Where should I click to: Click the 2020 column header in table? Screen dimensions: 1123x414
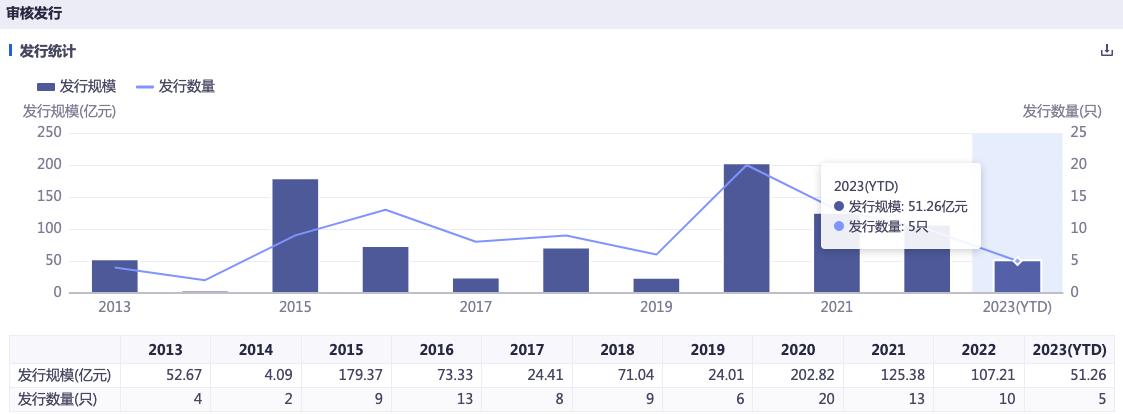pyautogui.click(x=797, y=350)
